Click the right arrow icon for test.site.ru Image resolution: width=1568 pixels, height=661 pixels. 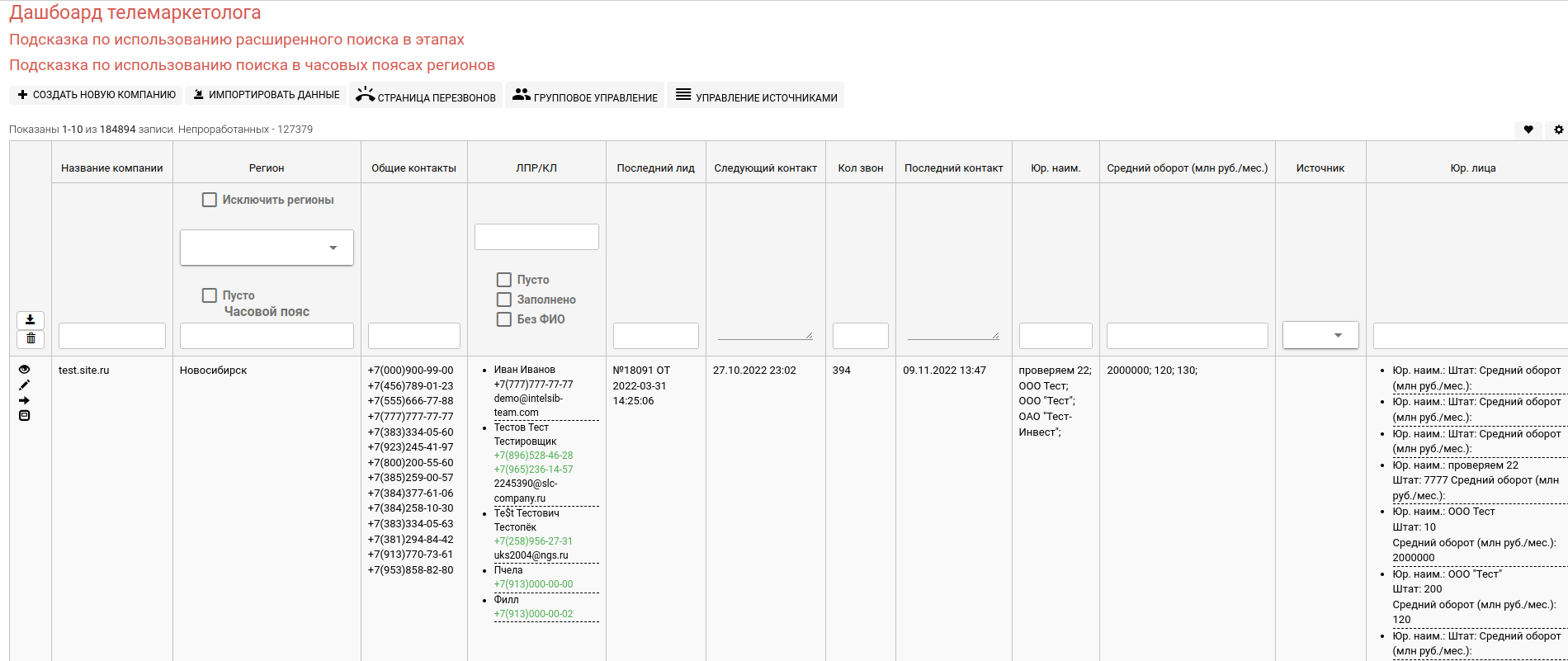point(25,400)
